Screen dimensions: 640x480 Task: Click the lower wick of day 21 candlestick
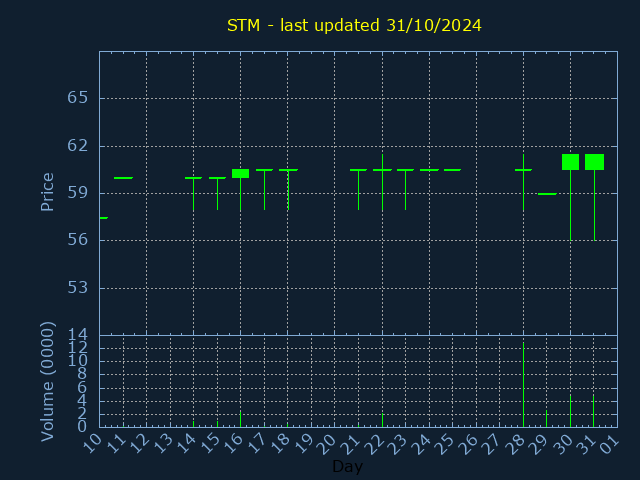[x=358, y=190]
